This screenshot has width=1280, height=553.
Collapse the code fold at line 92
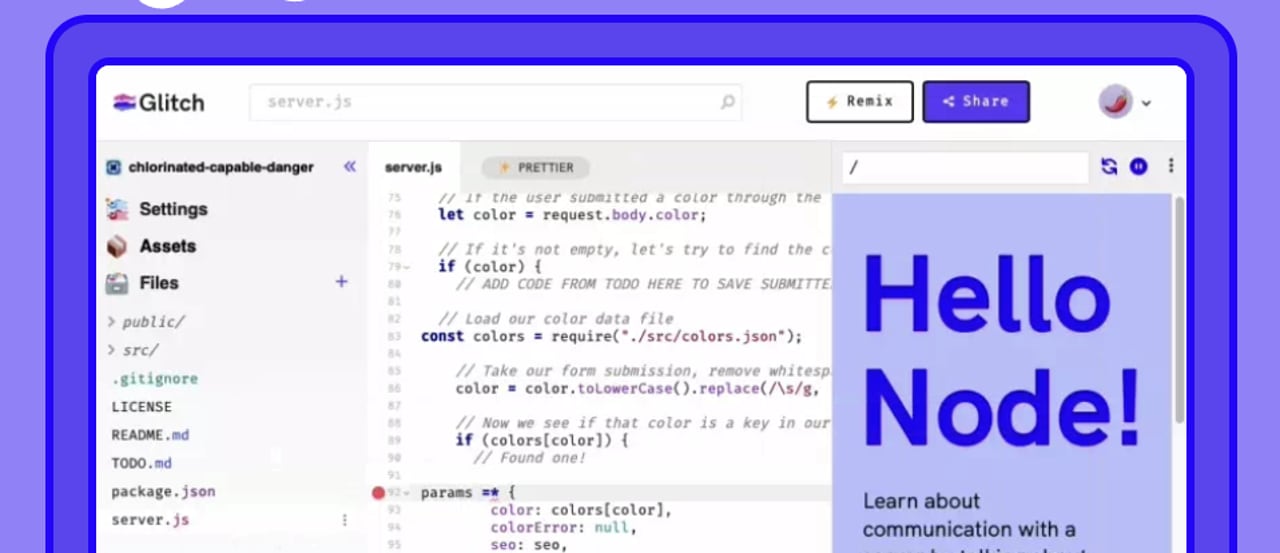tap(407, 493)
